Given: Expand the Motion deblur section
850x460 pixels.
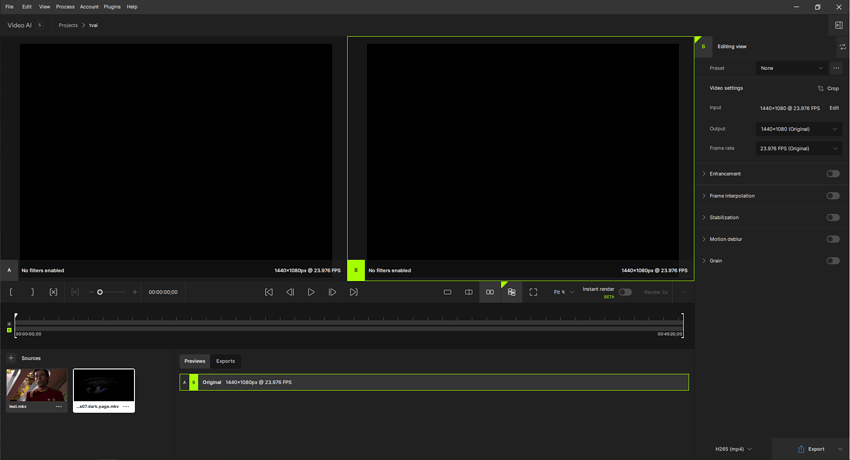Looking at the screenshot, I should pyautogui.click(x=704, y=239).
